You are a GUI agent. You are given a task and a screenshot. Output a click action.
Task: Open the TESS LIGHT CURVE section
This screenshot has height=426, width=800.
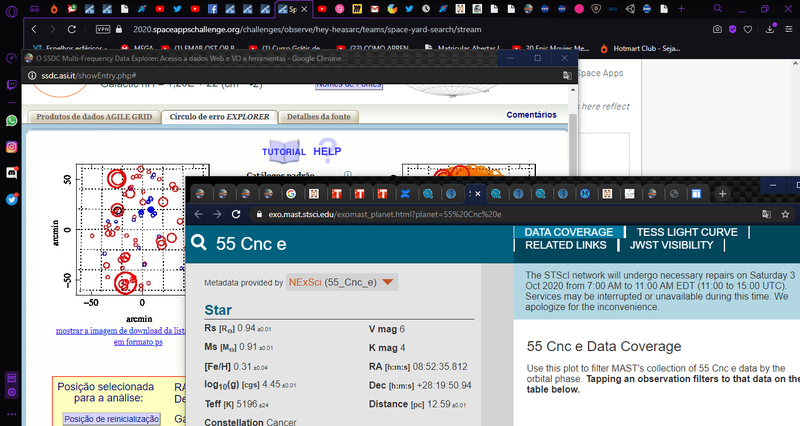tap(687, 232)
